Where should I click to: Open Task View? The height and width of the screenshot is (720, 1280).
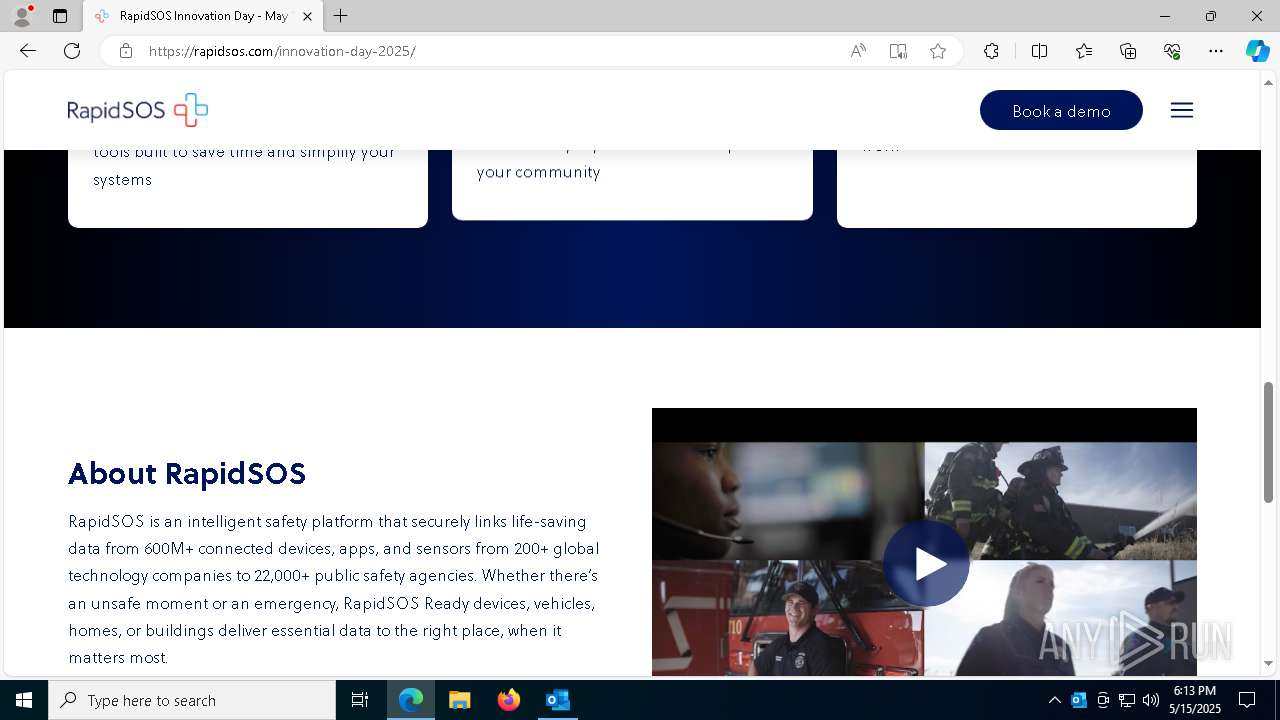click(x=360, y=700)
